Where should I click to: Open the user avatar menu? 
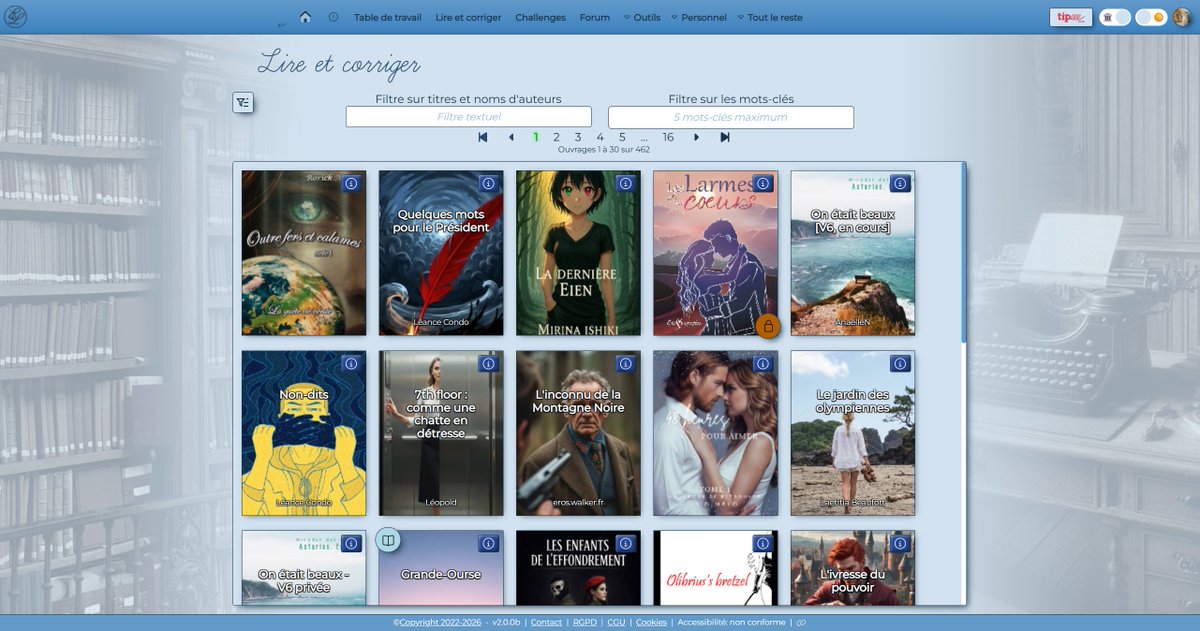[x=1182, y=17]
